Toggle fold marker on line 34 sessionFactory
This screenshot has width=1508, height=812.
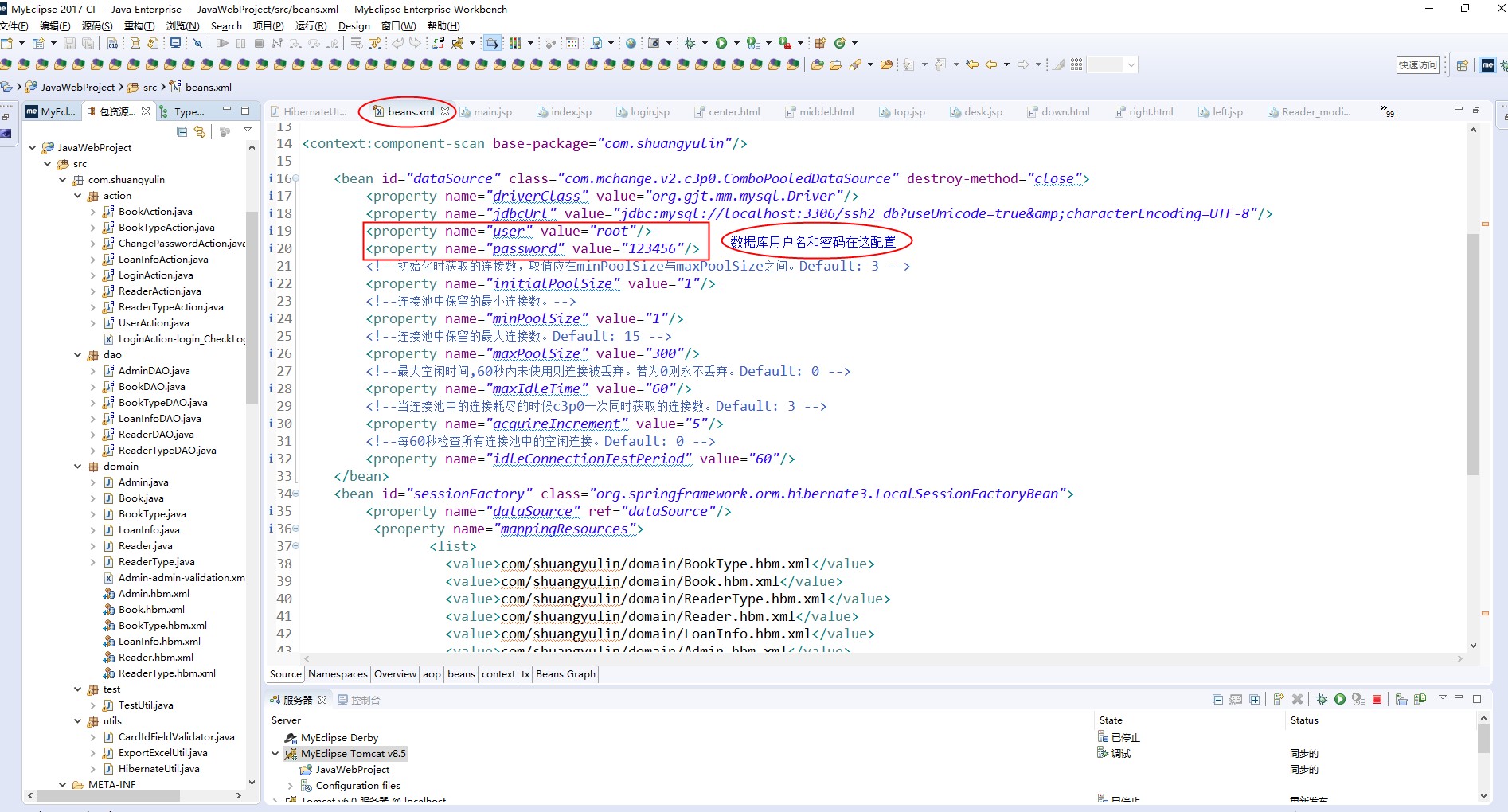coord(296,494)
